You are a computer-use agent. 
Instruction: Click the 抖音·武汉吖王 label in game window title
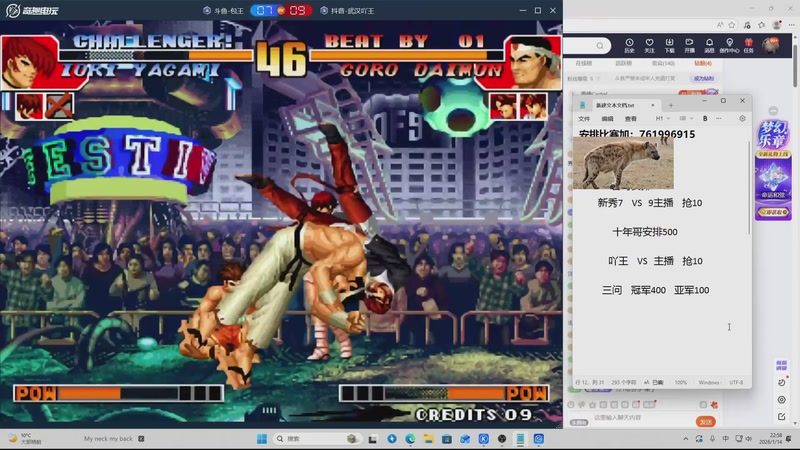click(x=347, y=10)
